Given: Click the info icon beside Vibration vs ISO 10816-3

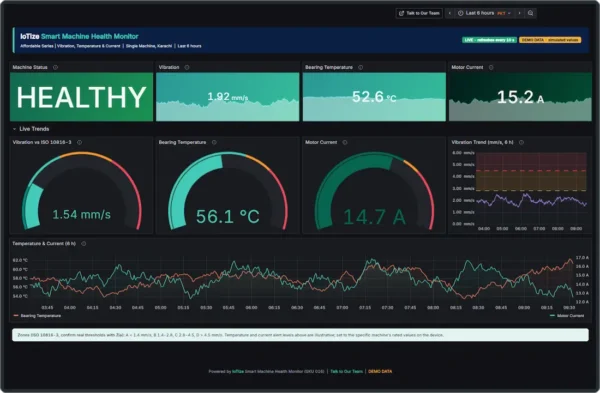Looking at the screenshot, I should 80,142.
